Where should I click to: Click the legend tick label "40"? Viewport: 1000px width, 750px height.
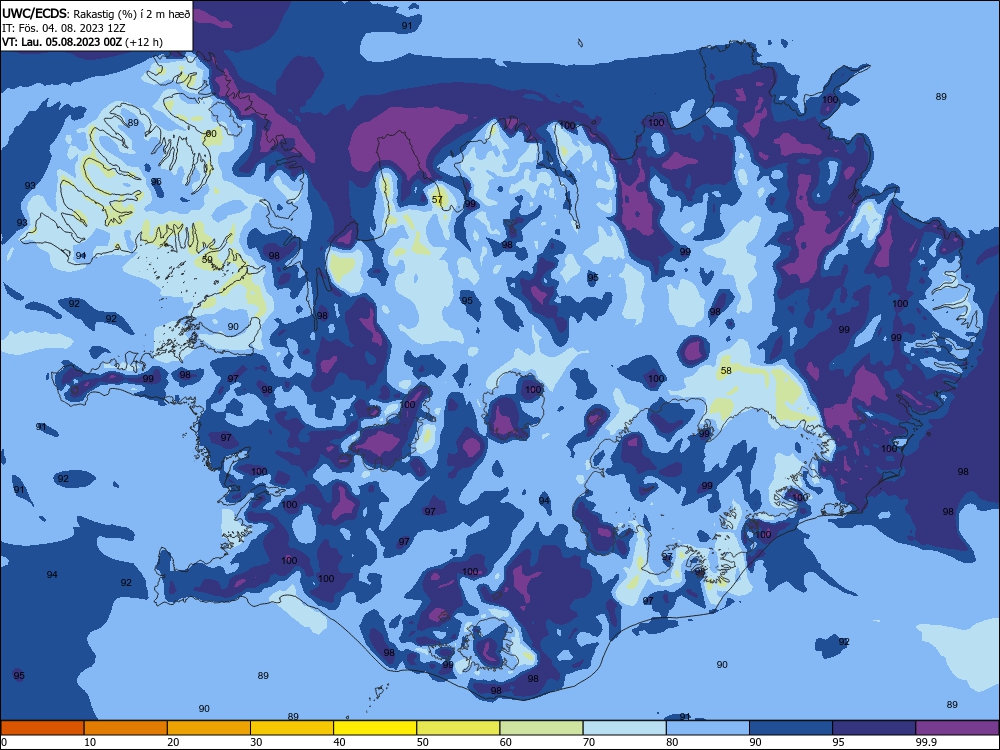click(339, 742)
